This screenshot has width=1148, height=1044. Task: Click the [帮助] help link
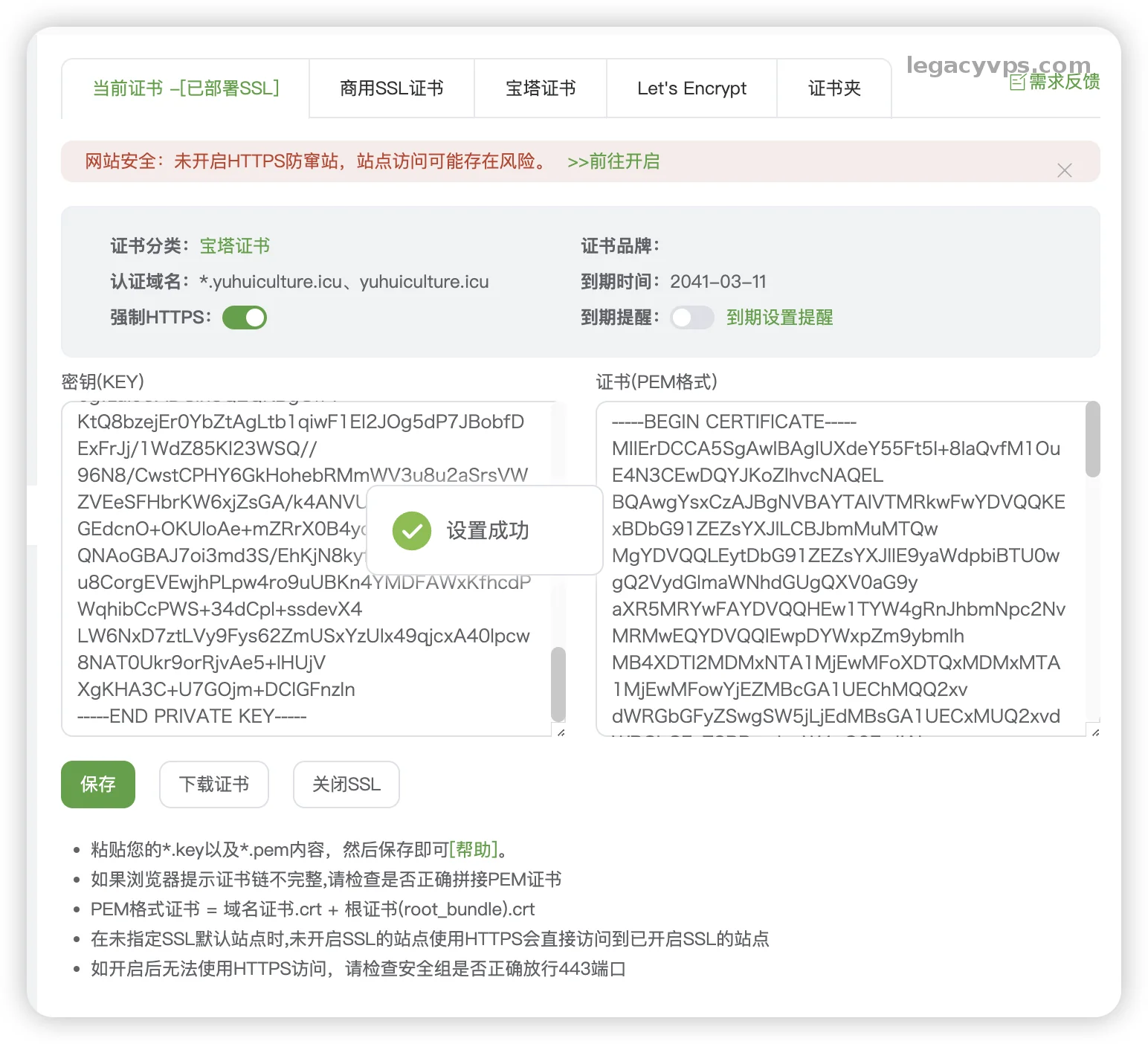tap(473, 849)
